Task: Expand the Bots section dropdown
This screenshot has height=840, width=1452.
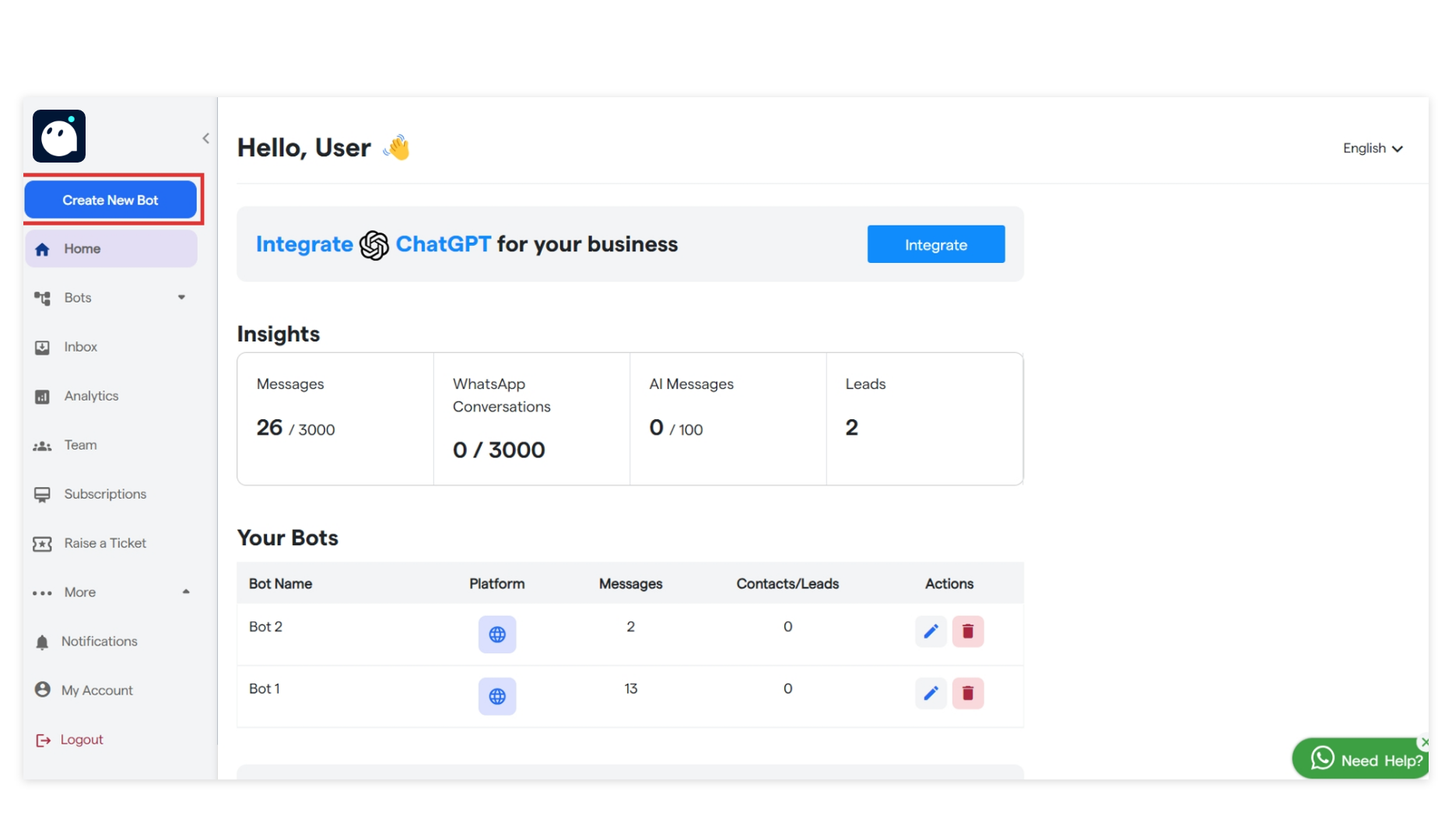Action: click(x=182, y=297)
